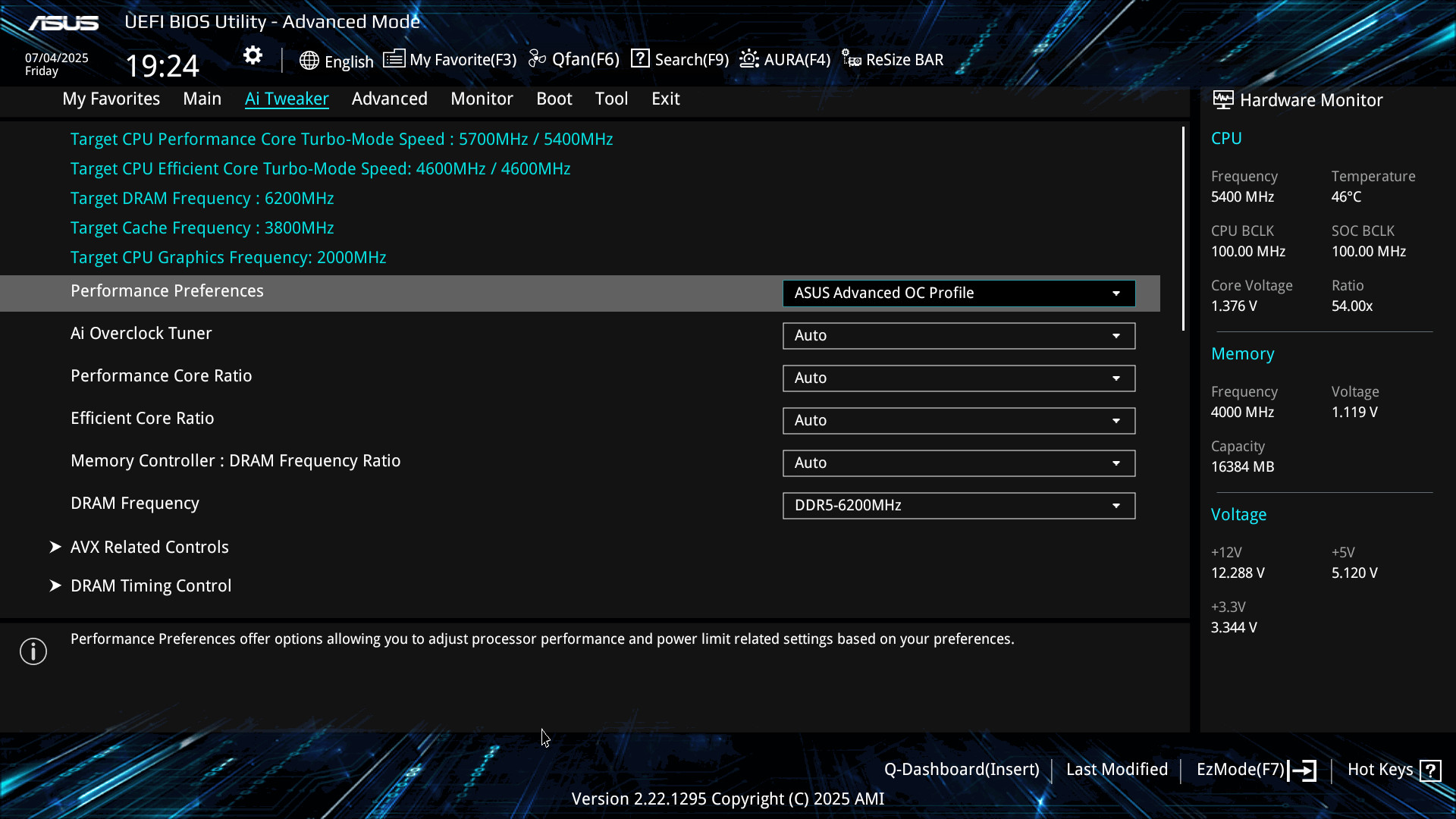Viewport: 1456px width, 819px height.
Task: Open Efficient Core Ratio dropdown
Action: (x=959, y=421)
